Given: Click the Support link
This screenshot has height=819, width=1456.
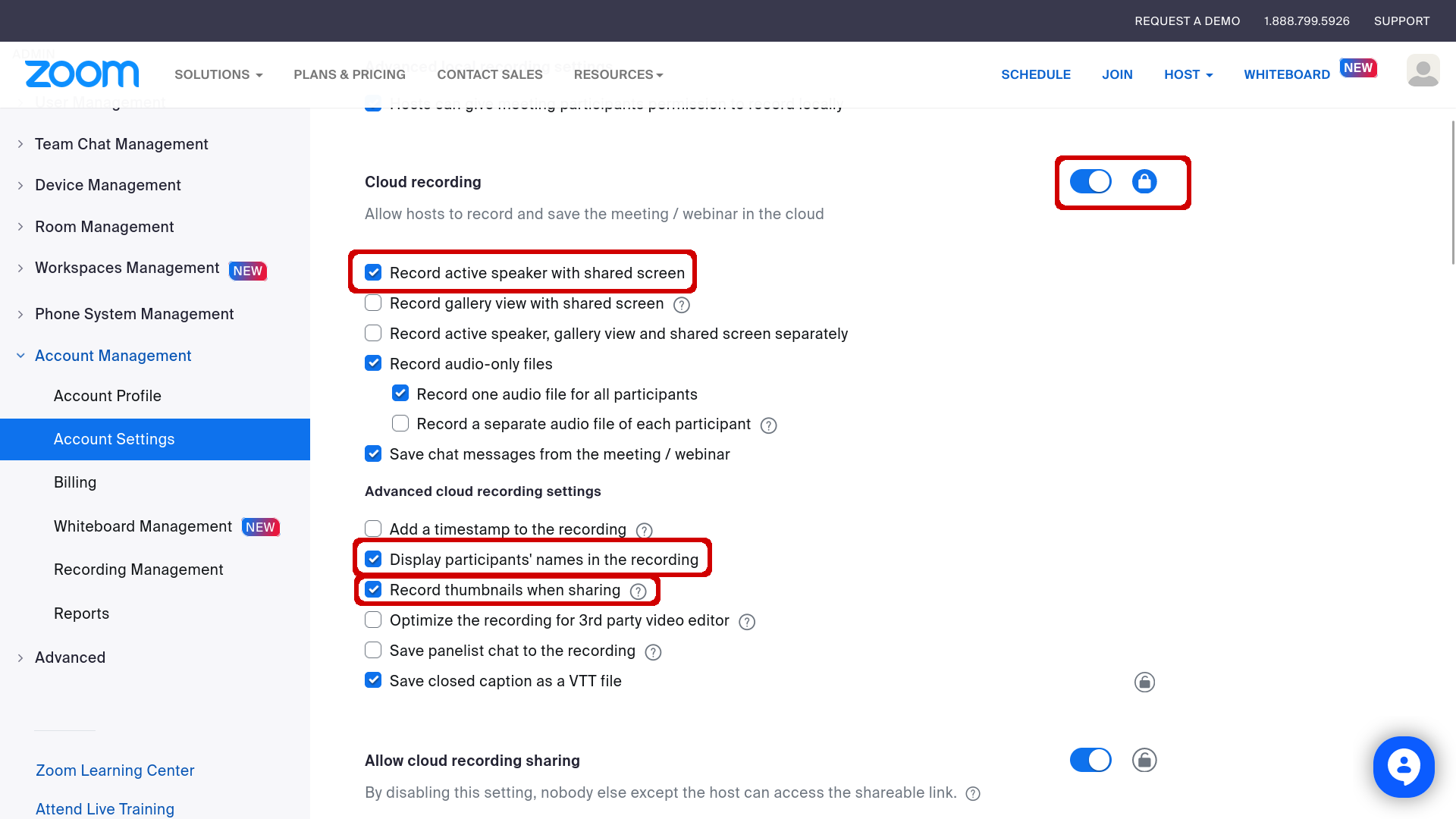Looking at the screenshot, I should tap(1401, 20).
